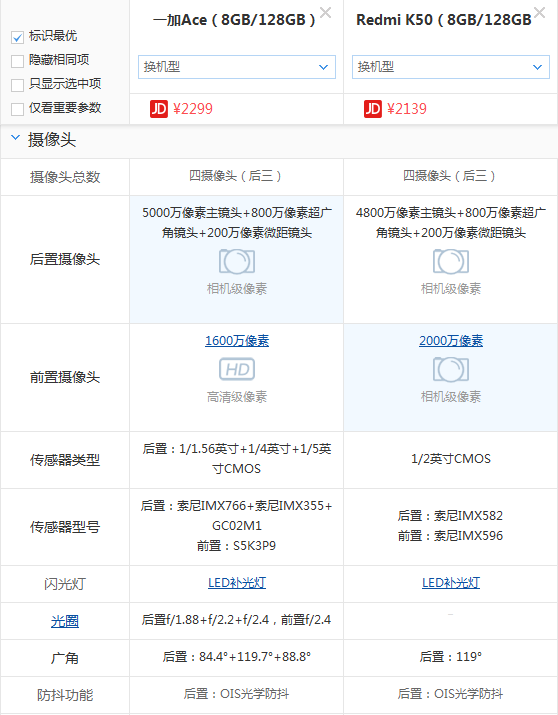558x715 pixels.
Task: Enable the 只显示选中项 checkbox
Action: [17, 85]
